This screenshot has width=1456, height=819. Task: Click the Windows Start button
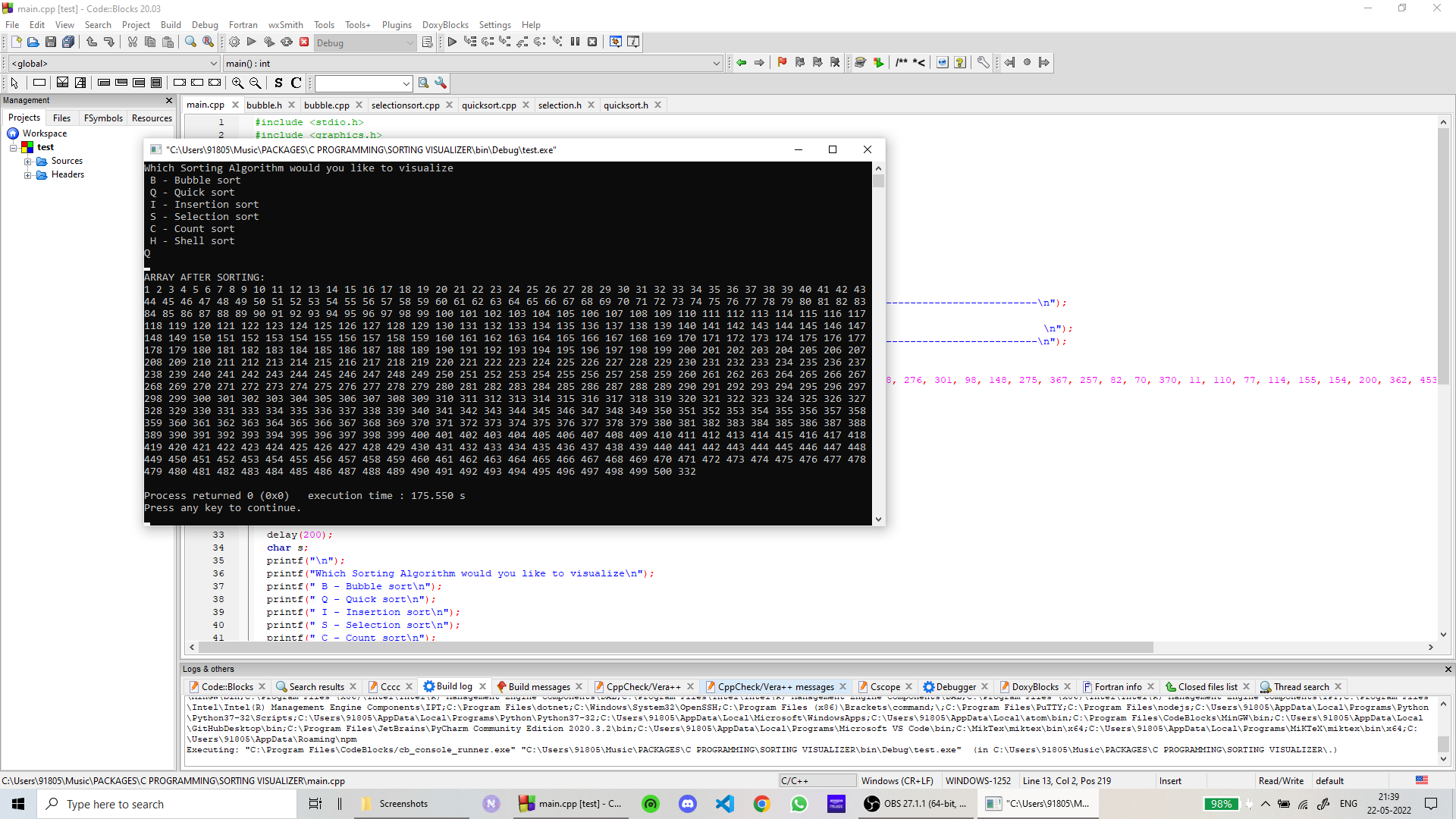17,804
